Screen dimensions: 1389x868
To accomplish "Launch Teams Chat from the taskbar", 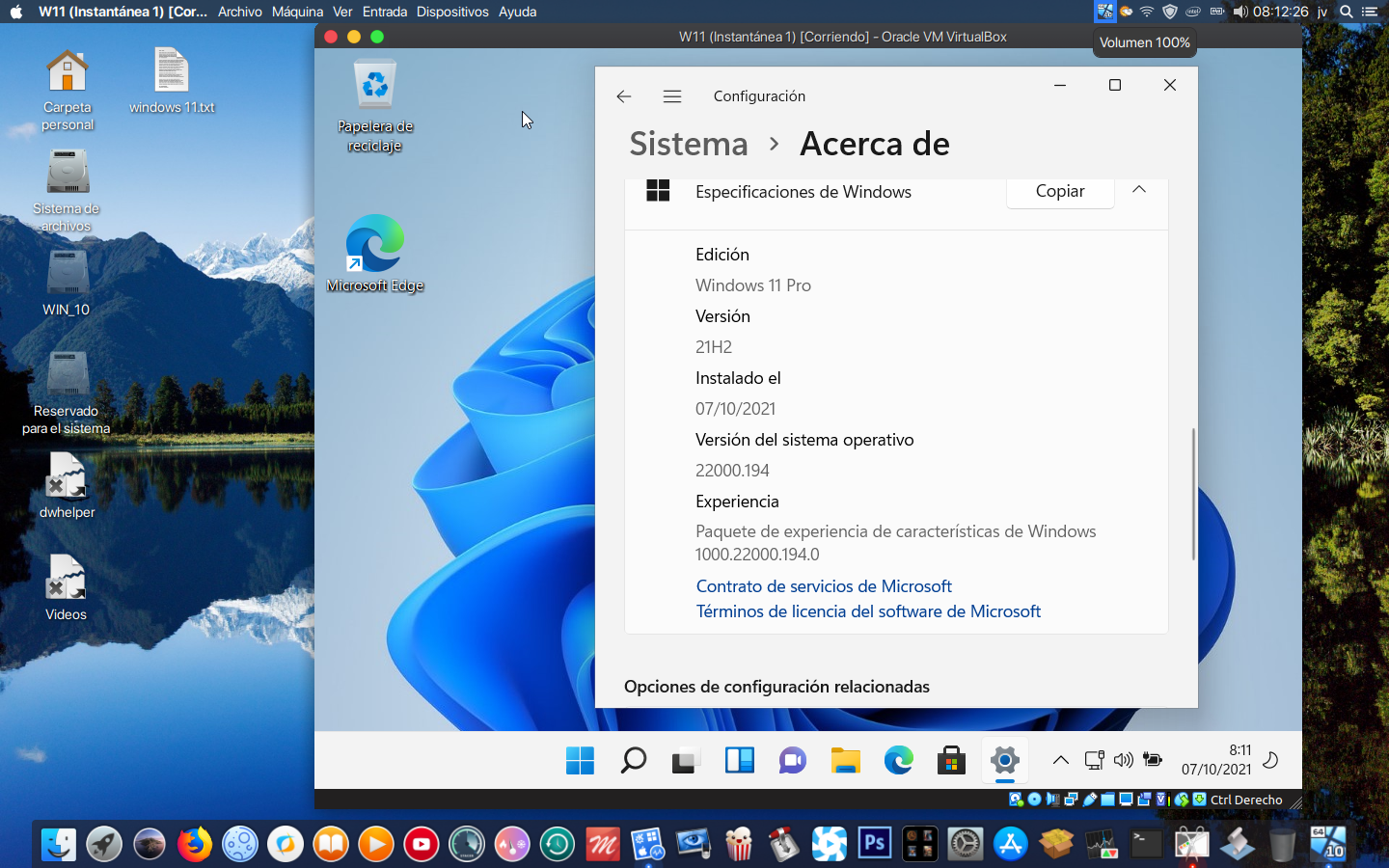I will point(793,760).
